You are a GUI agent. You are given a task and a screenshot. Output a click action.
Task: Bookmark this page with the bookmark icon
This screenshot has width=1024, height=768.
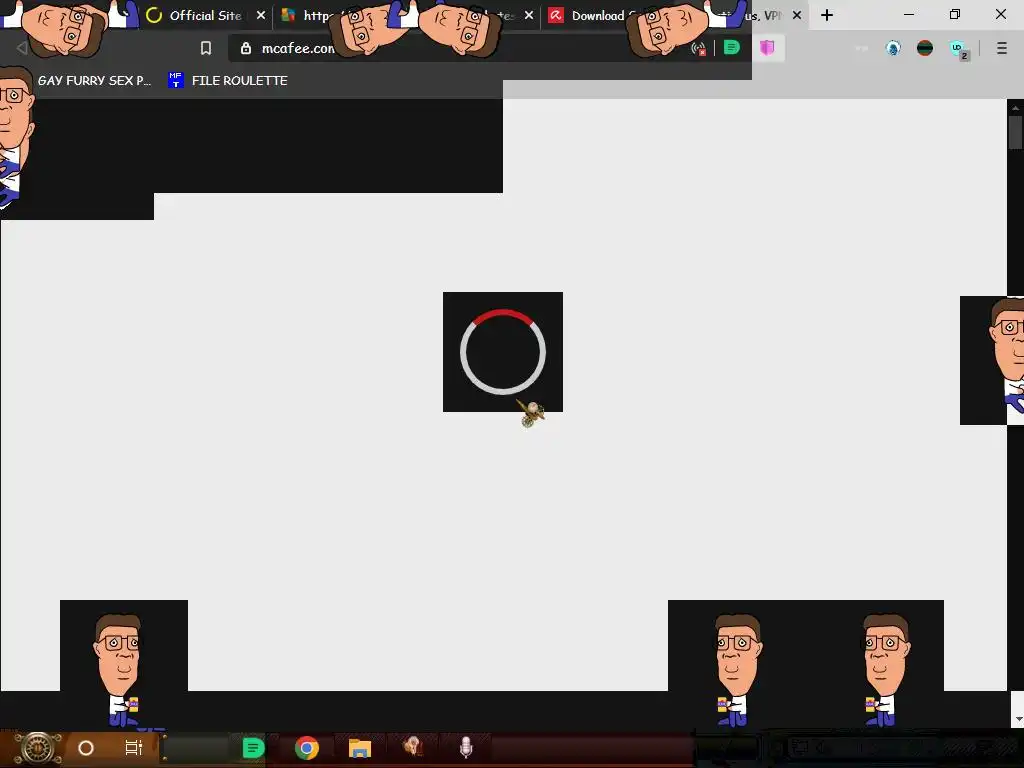click(206, 48)
